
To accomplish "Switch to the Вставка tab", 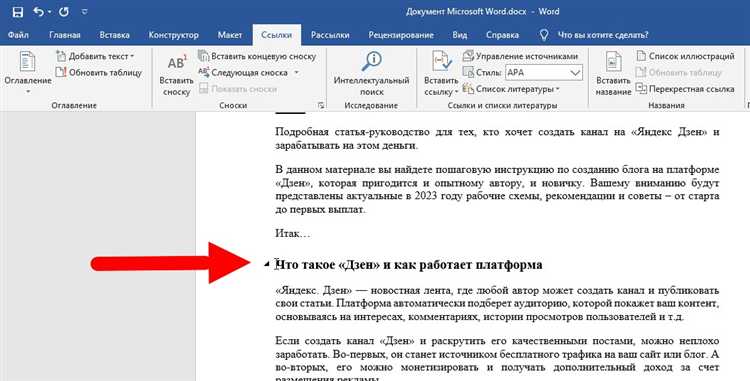I will [114, 35].
